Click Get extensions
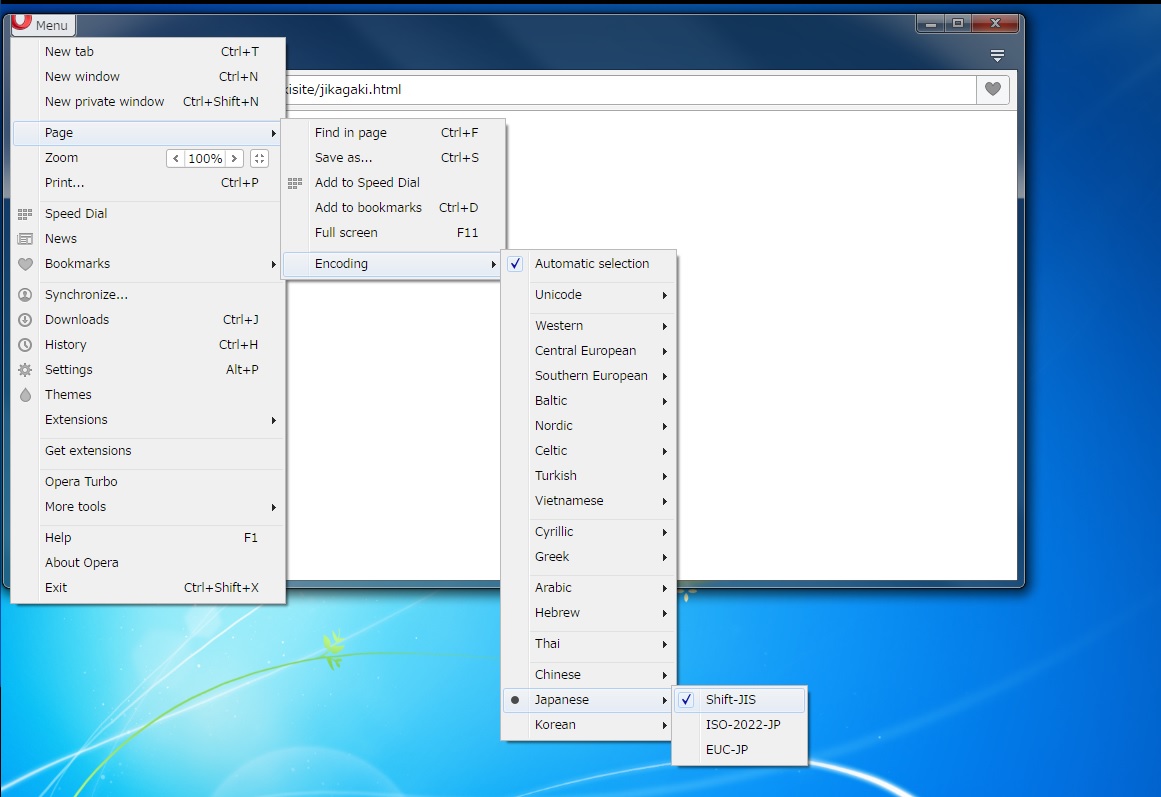 point(148,451)
